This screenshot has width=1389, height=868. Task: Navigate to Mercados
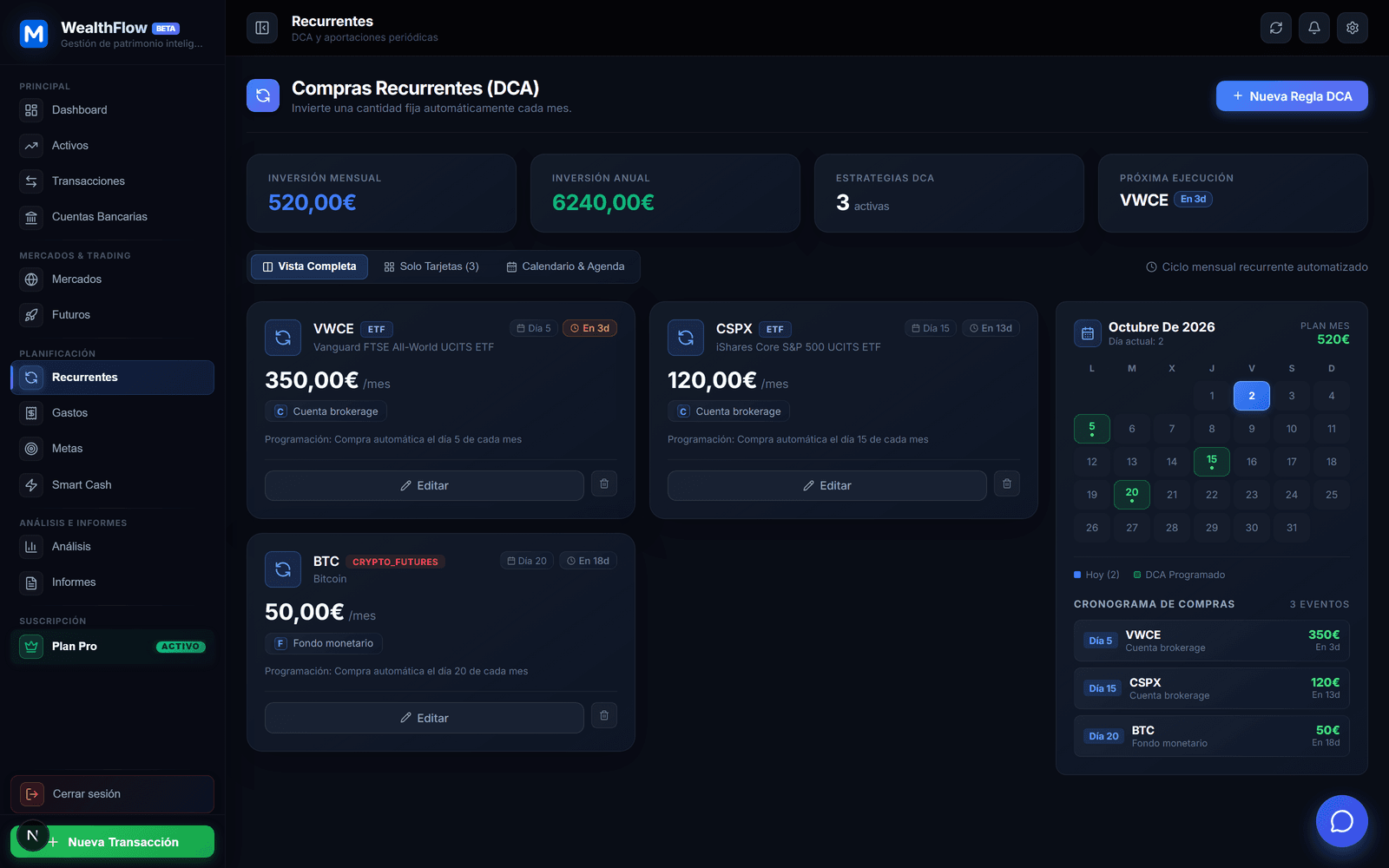point(113,279)
